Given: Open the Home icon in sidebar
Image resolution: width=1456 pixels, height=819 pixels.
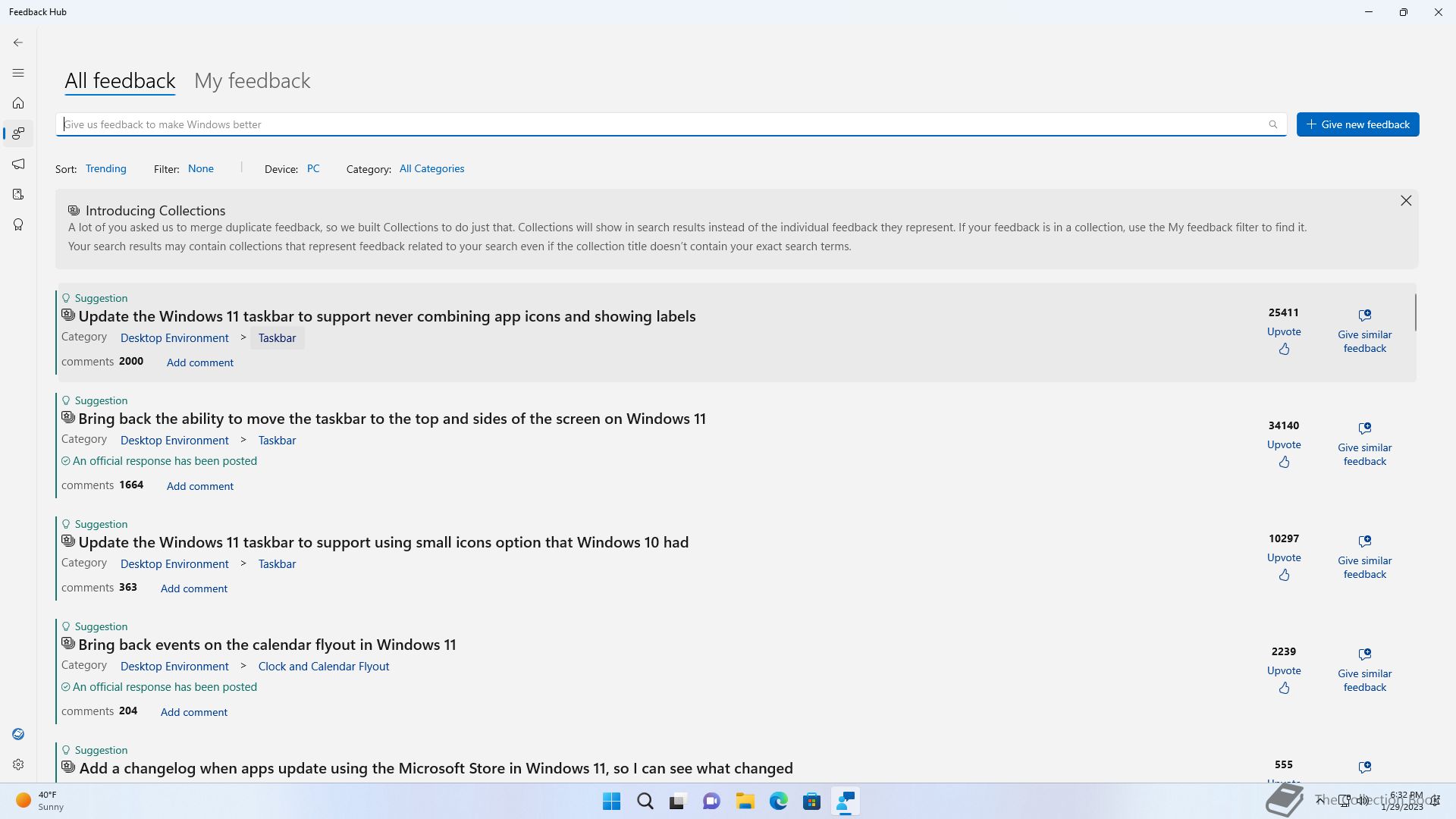Looking at the screenshot, I should point(18,103).
